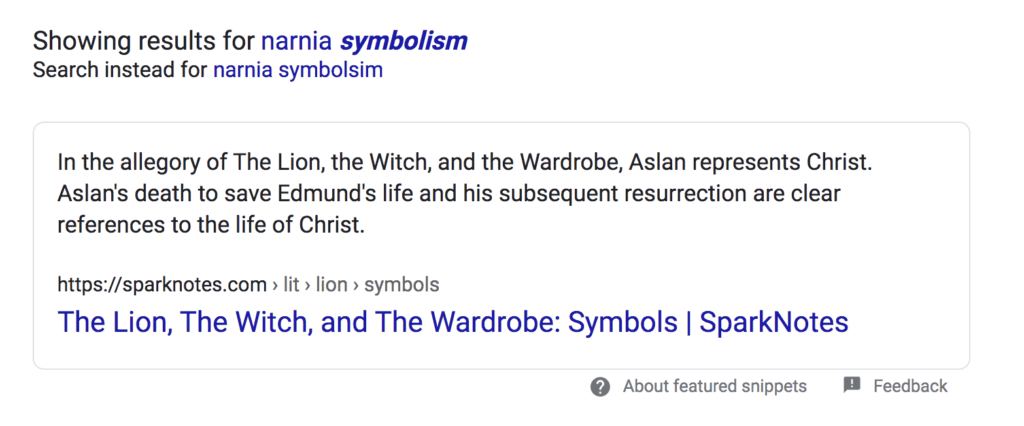Click the word 'SparkNotes' in the result title
1024x426 pixels.
click(x=774, y=322)
